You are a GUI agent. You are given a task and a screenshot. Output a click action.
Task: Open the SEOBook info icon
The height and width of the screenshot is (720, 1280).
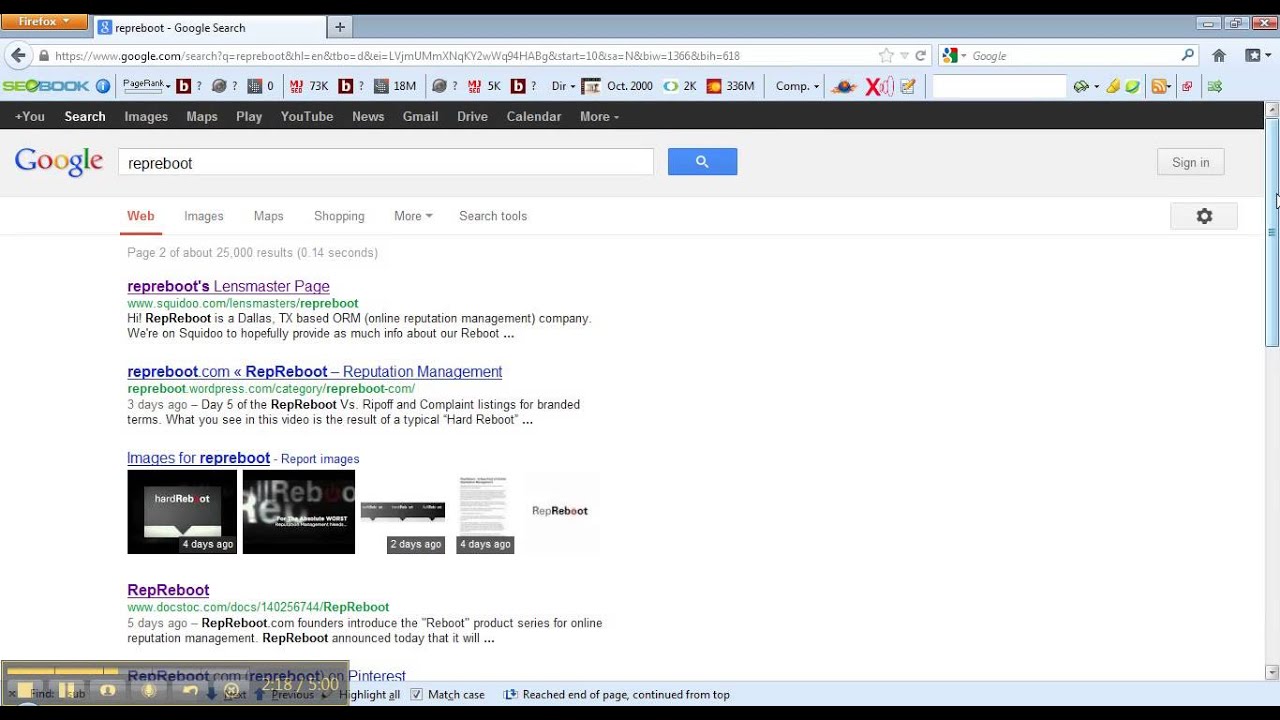102,86
